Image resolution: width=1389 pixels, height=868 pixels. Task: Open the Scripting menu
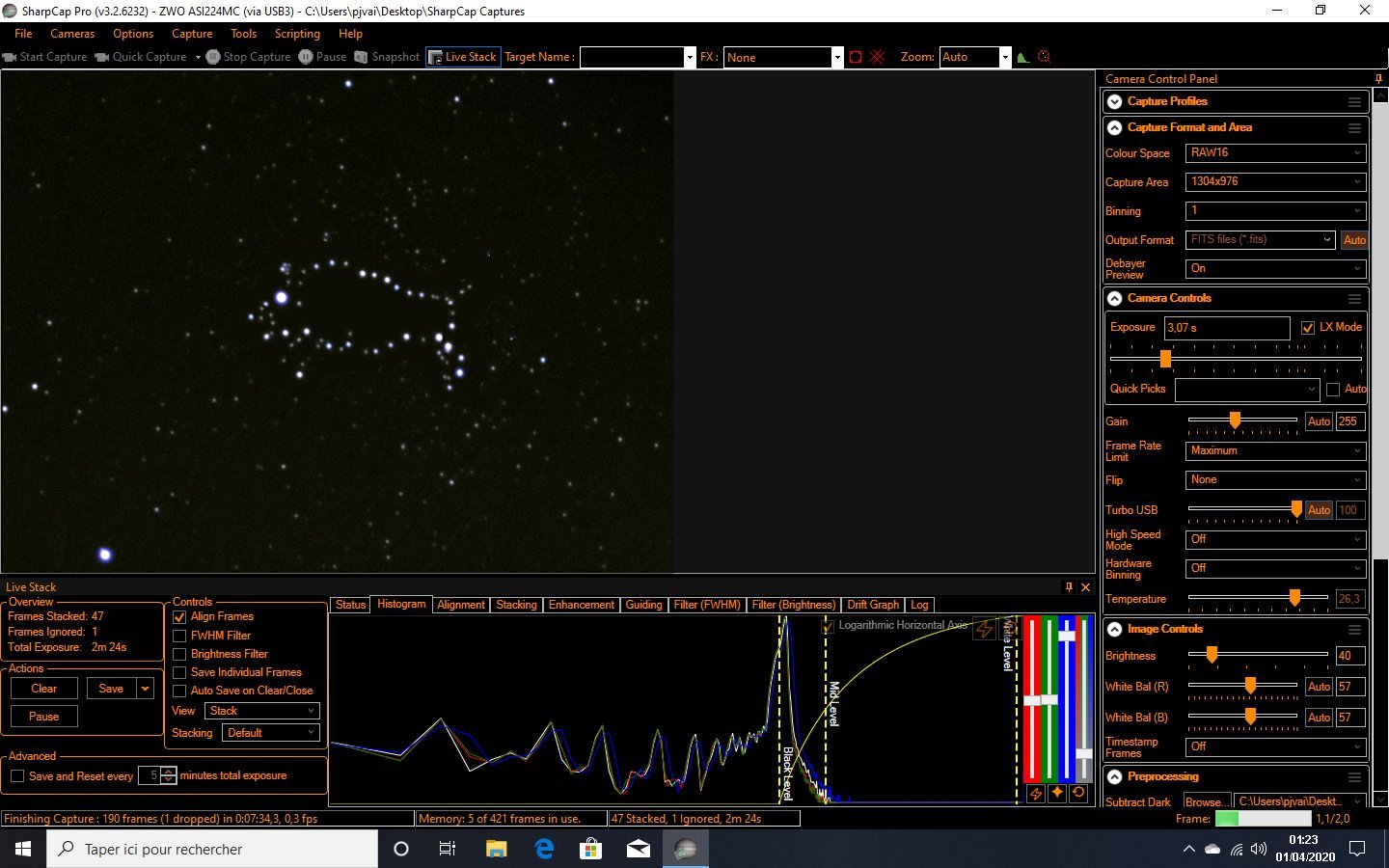point(297,34)
